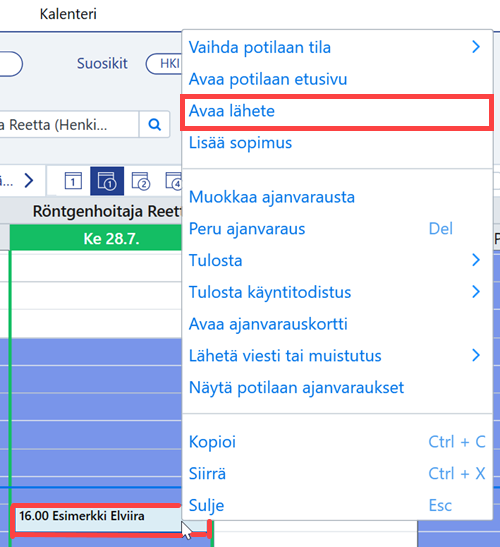Select the highlighted one-week calendar view icon
Image resolution: width=500 pixels, height=547 pixels.
click(107, 181)
